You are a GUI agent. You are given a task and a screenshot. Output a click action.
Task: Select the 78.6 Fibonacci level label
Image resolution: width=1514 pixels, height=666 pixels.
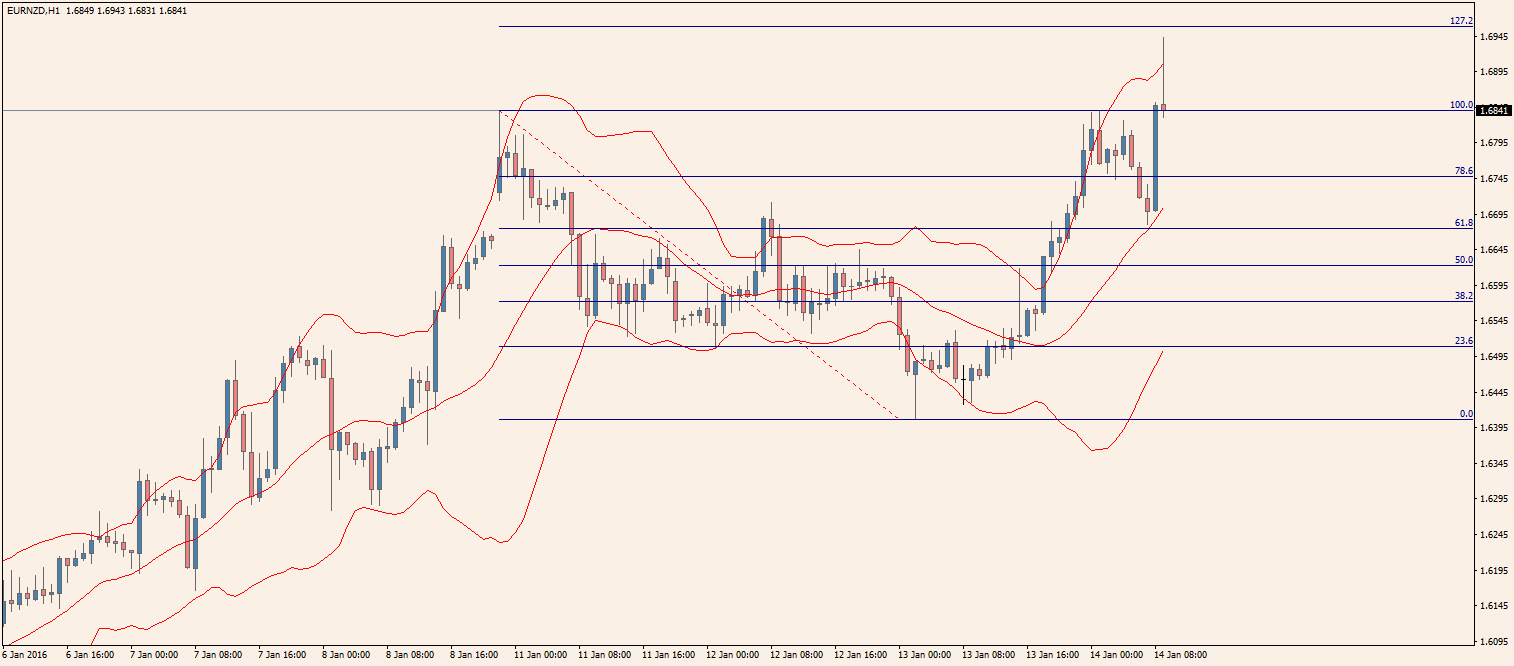1464,171
